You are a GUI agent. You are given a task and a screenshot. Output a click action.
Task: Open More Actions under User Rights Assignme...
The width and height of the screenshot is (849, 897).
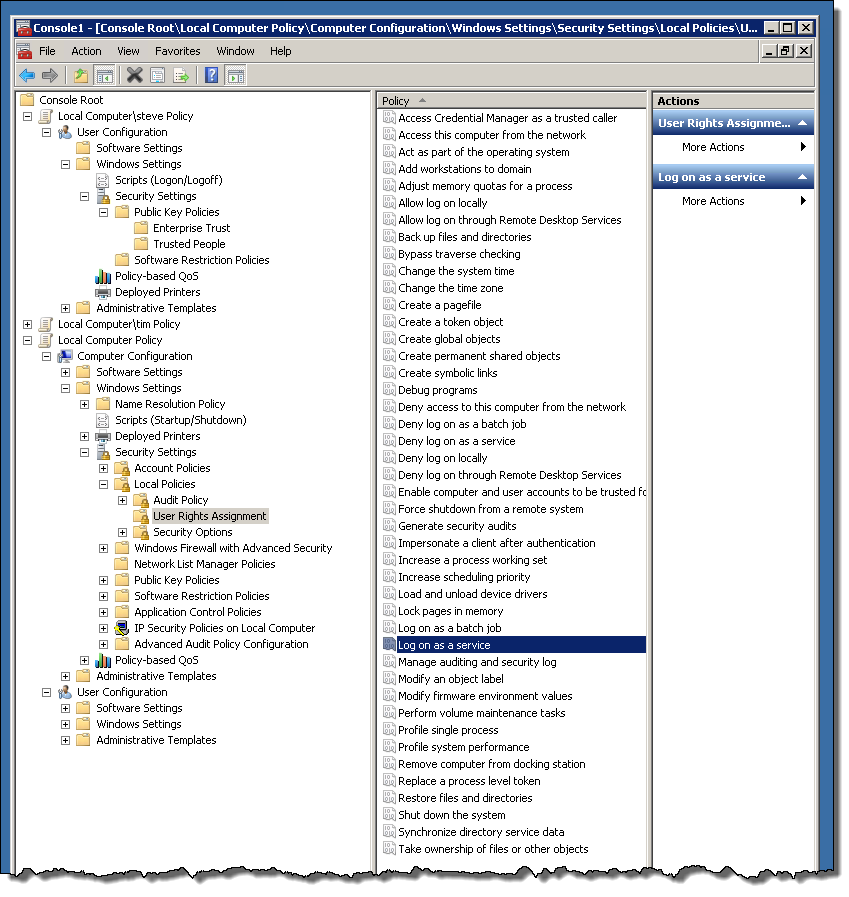(x=733, y=148)
